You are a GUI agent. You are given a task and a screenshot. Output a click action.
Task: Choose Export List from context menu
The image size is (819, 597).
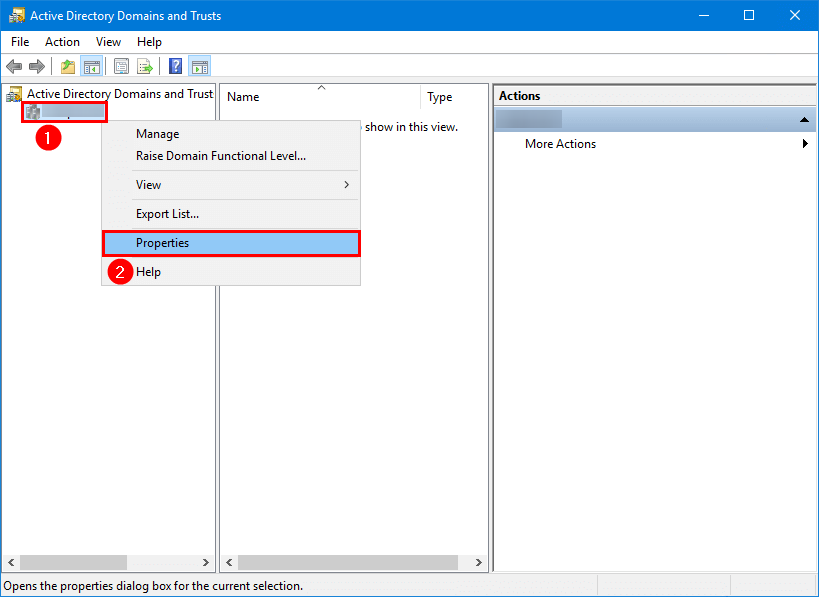pyautogui.click(x=231, y=214)
